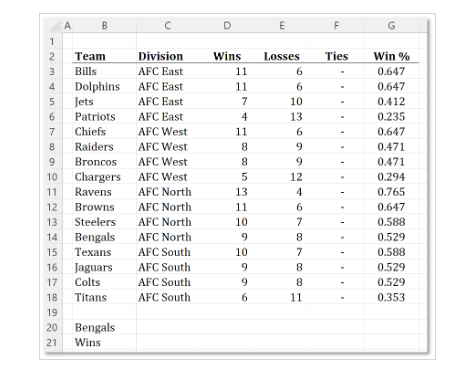Click the Dolphins wins value 11
Screen dimensions: 464x371
click(x=241, y=87)
